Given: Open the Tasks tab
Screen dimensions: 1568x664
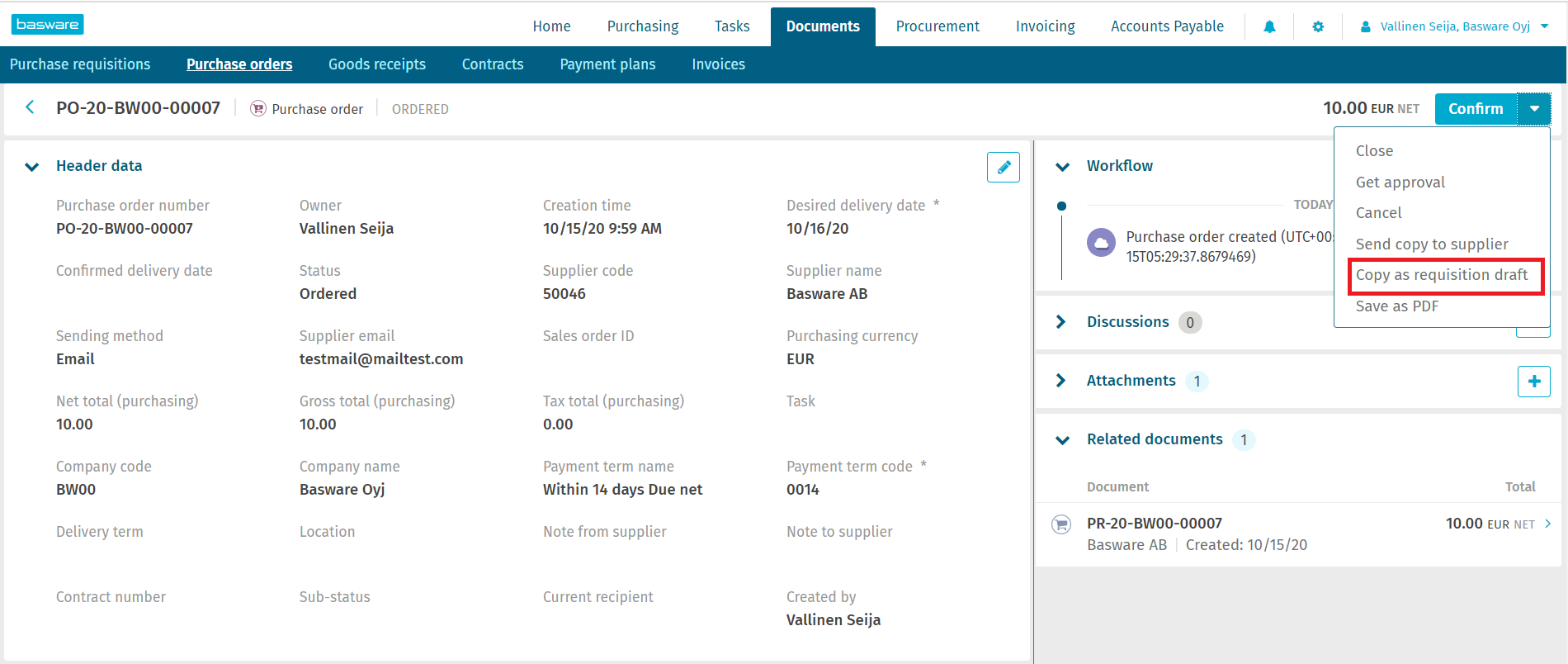Looking at the screenshot, I should pos(732,26).
